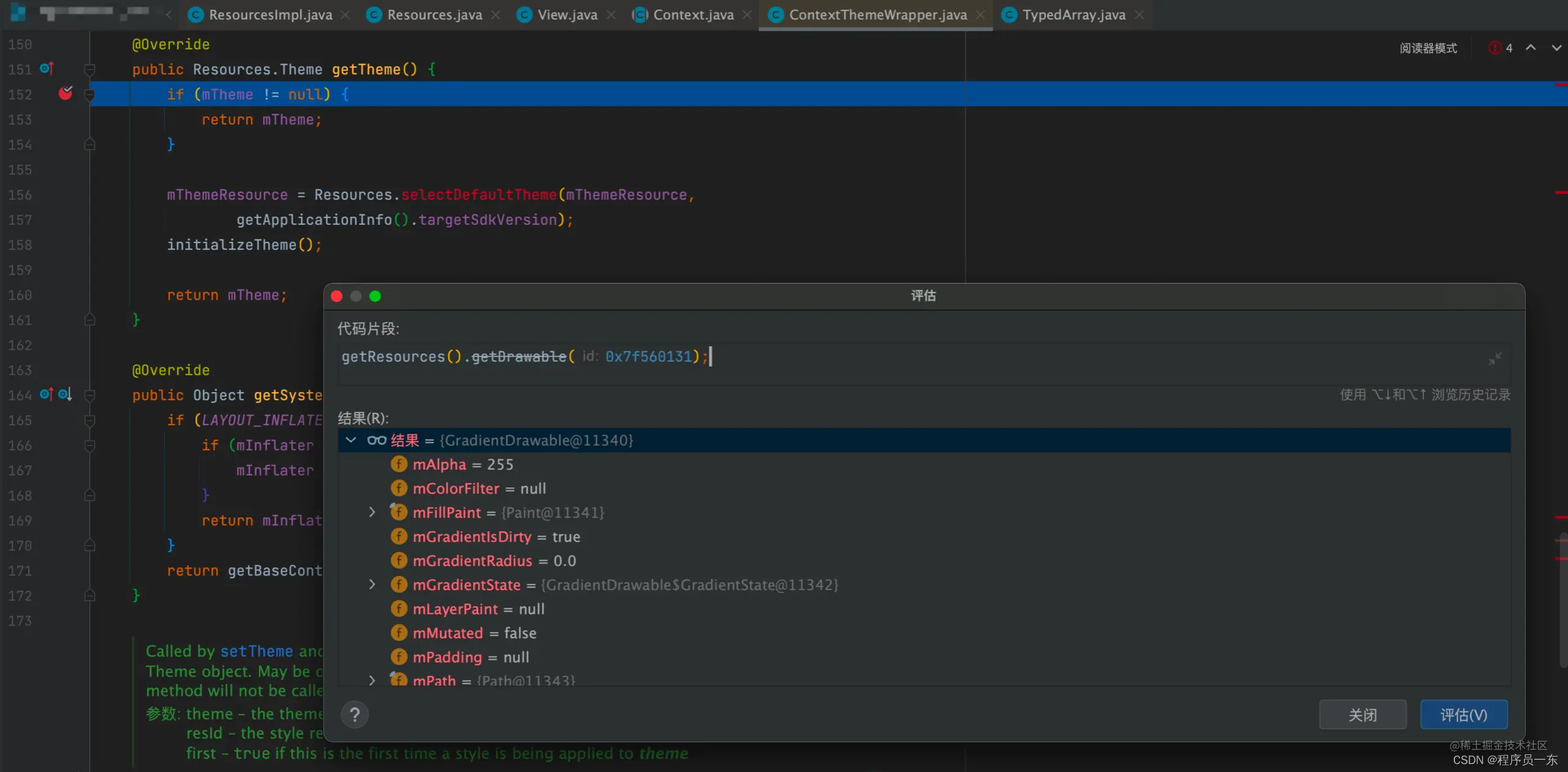Viewport: 1568px width, 772px height.
Task: Click the collapse editor icon in code field
Action: coord(1495,359)
